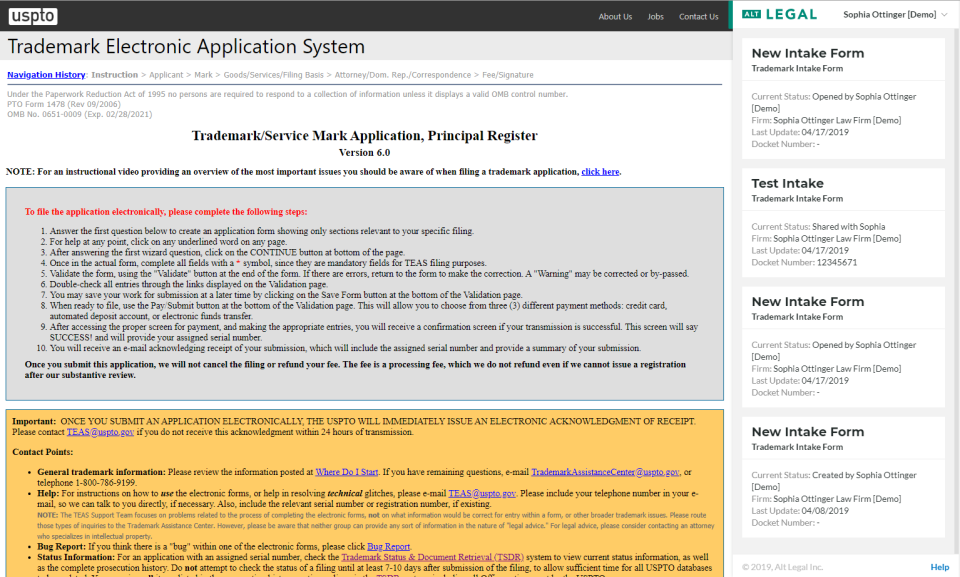Open the Test Intake card
The height and width of the screenshot is (577, 960).
coord(843,222)
